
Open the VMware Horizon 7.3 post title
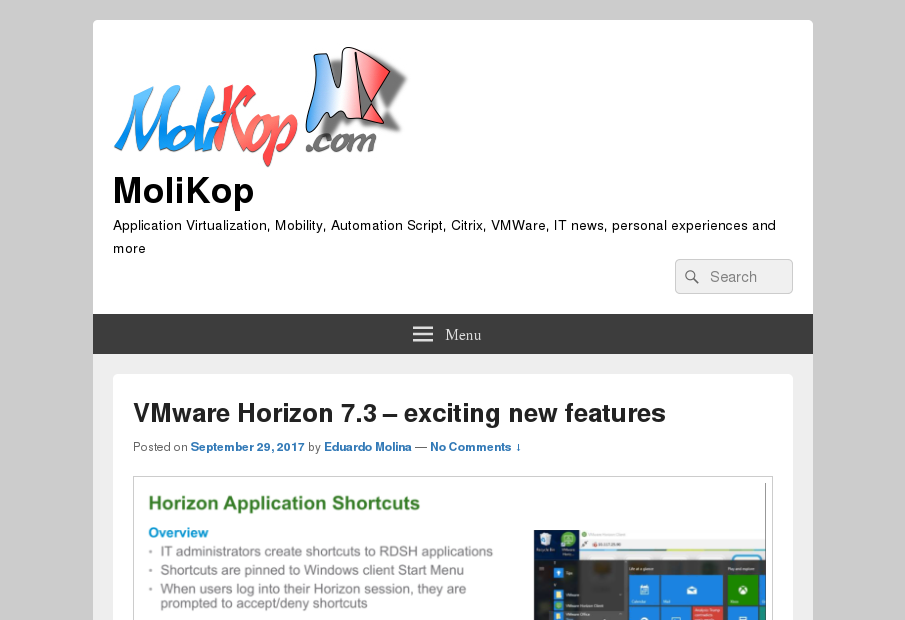[x=399, y=413]
